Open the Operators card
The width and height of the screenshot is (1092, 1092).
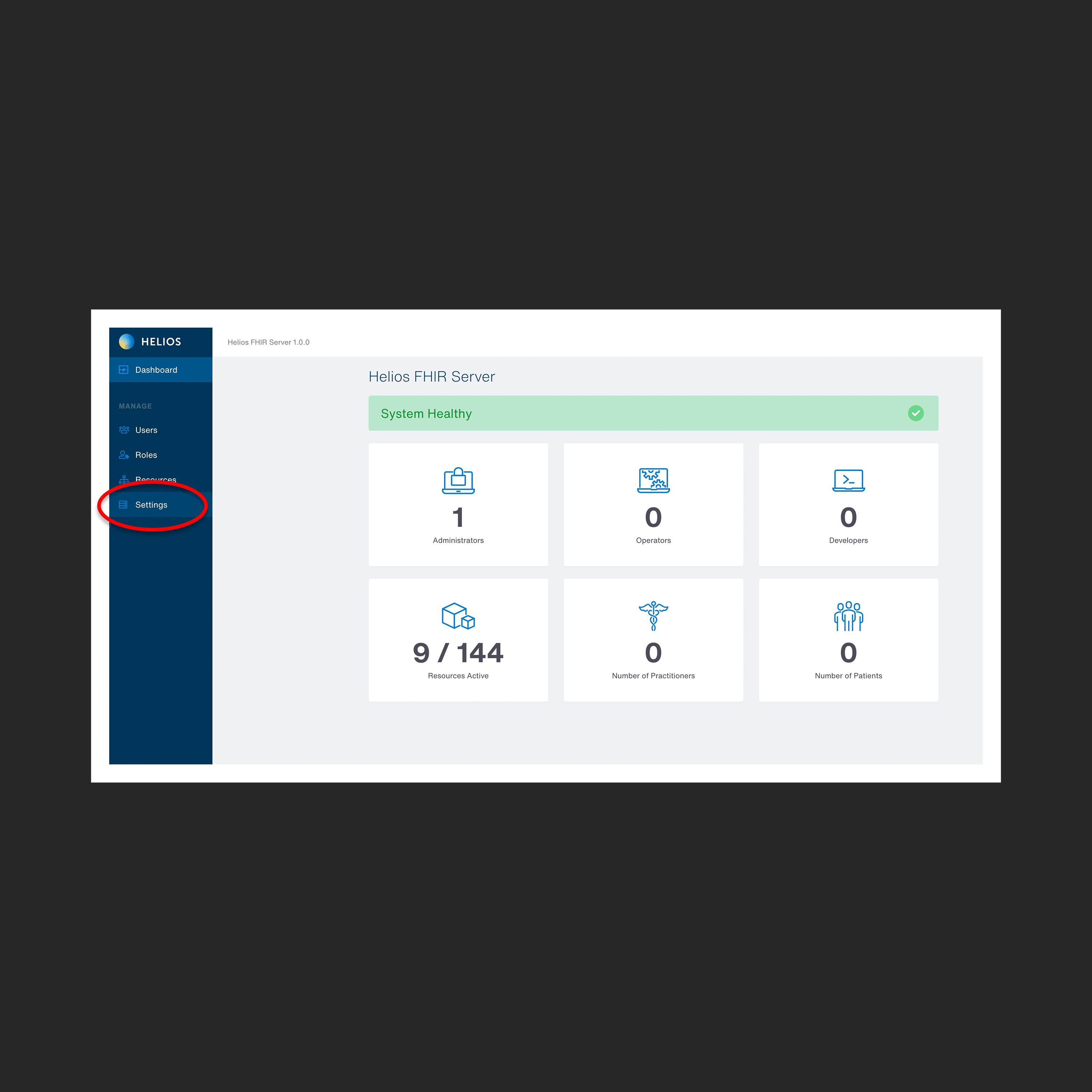pos(653,505)
